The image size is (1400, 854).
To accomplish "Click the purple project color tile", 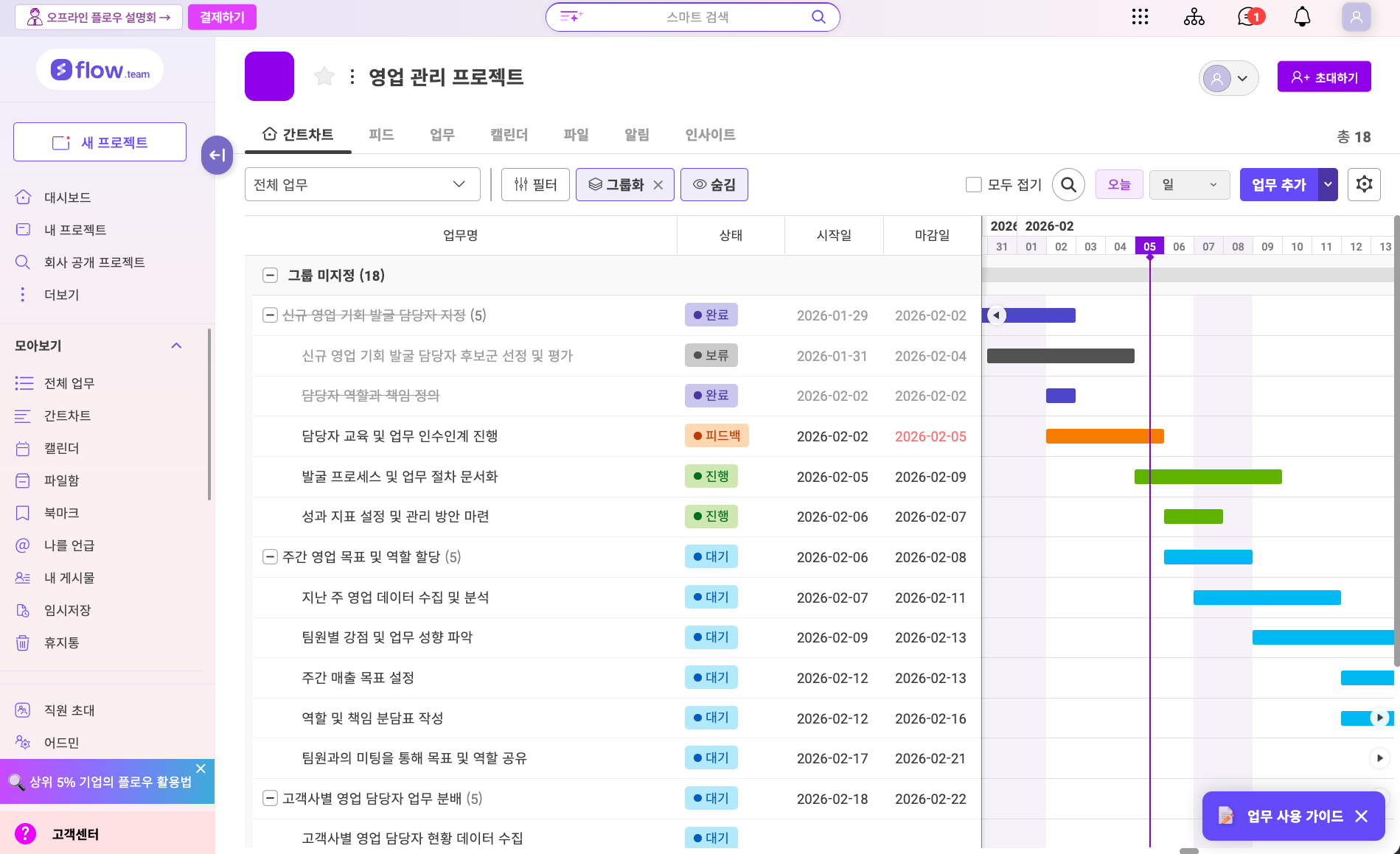I will pyautogui.click(x=269, y=76).
